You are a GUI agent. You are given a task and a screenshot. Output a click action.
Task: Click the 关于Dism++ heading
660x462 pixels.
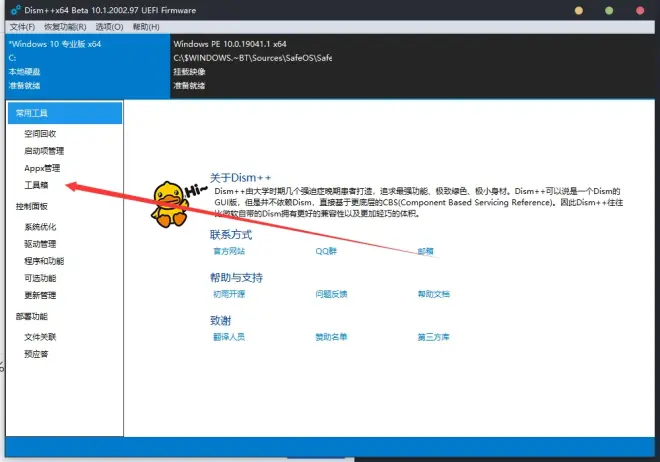pyautogui.click(x=240, y=178)
